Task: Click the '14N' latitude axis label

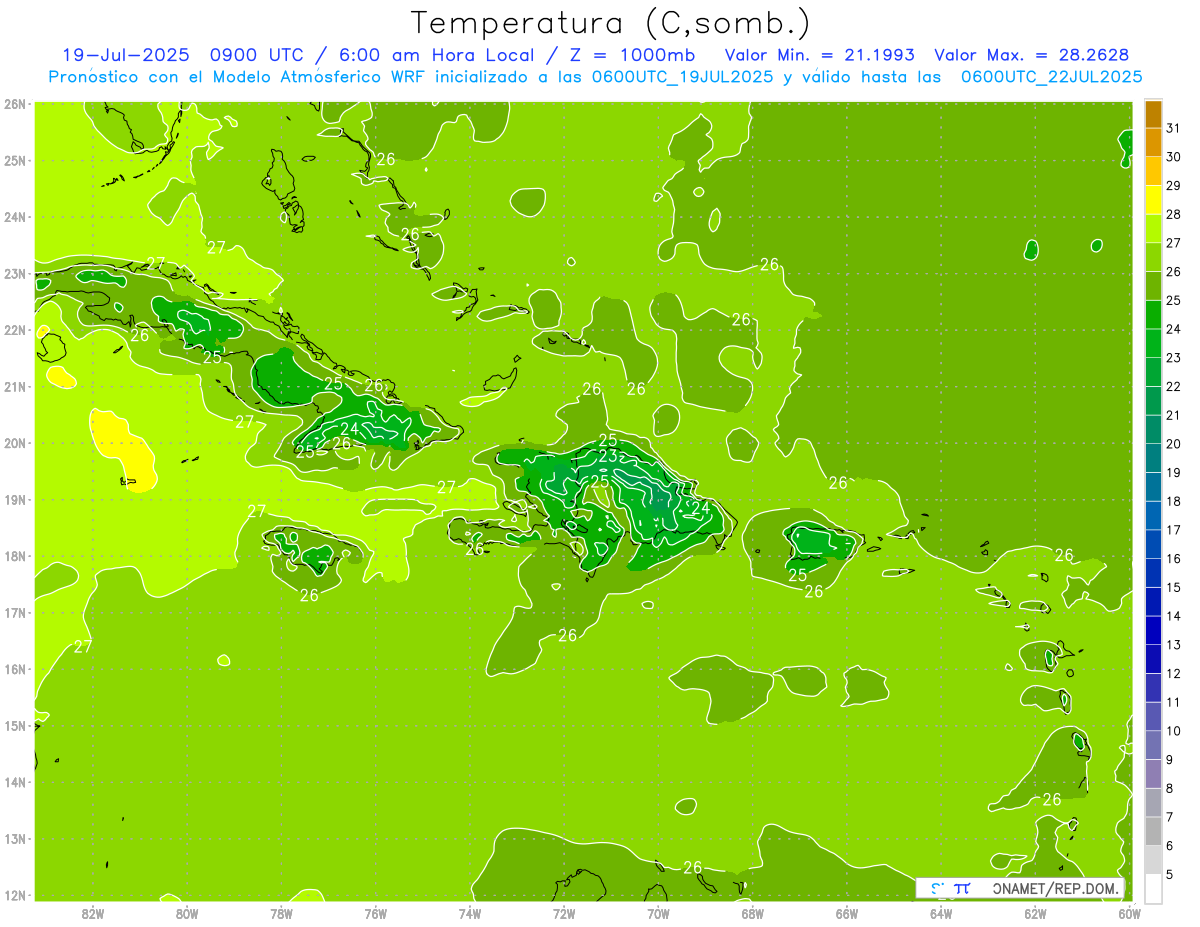Action: [x=14, y=782]
